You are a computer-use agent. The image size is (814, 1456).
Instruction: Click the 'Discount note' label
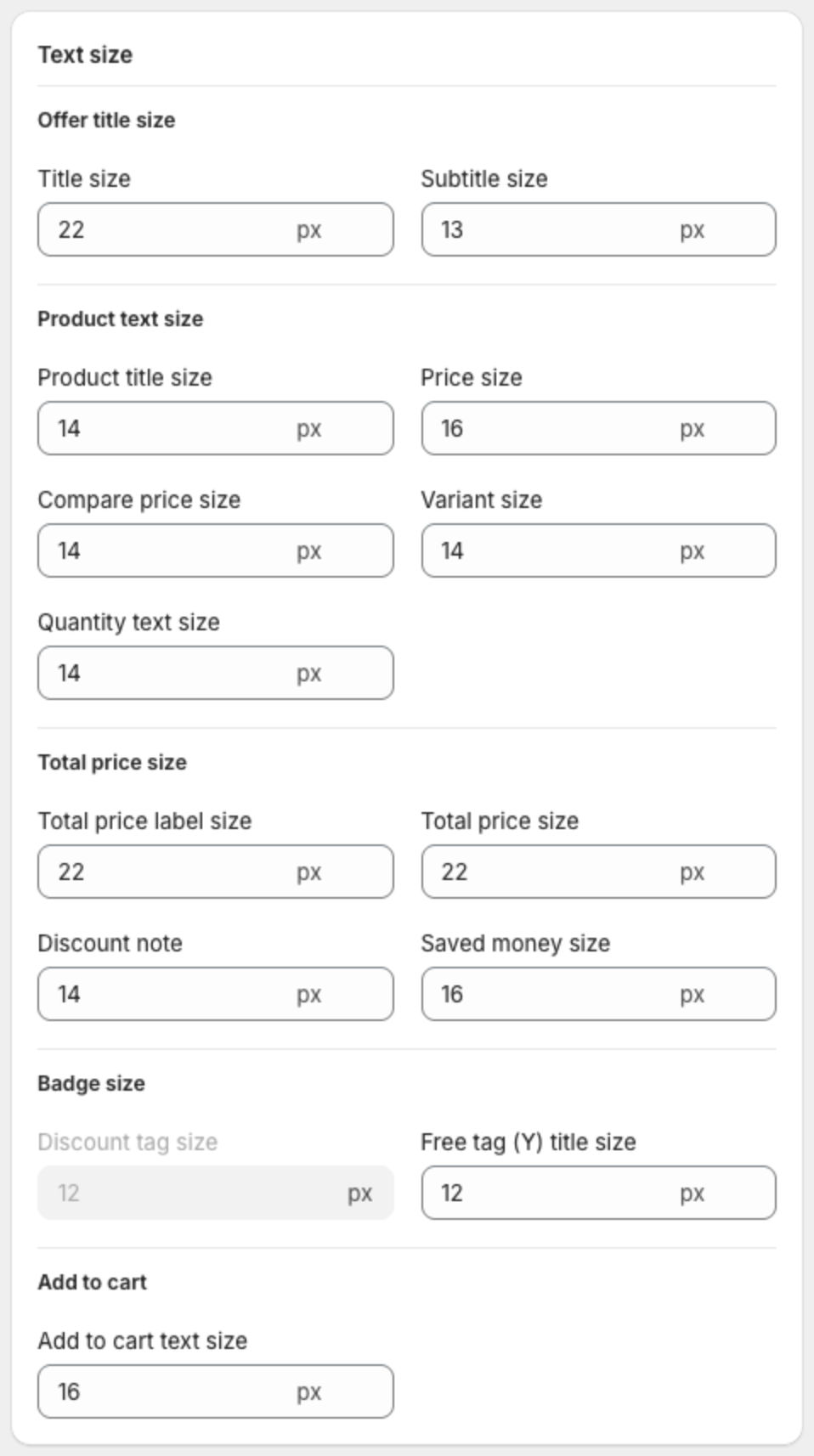(110, 943)
